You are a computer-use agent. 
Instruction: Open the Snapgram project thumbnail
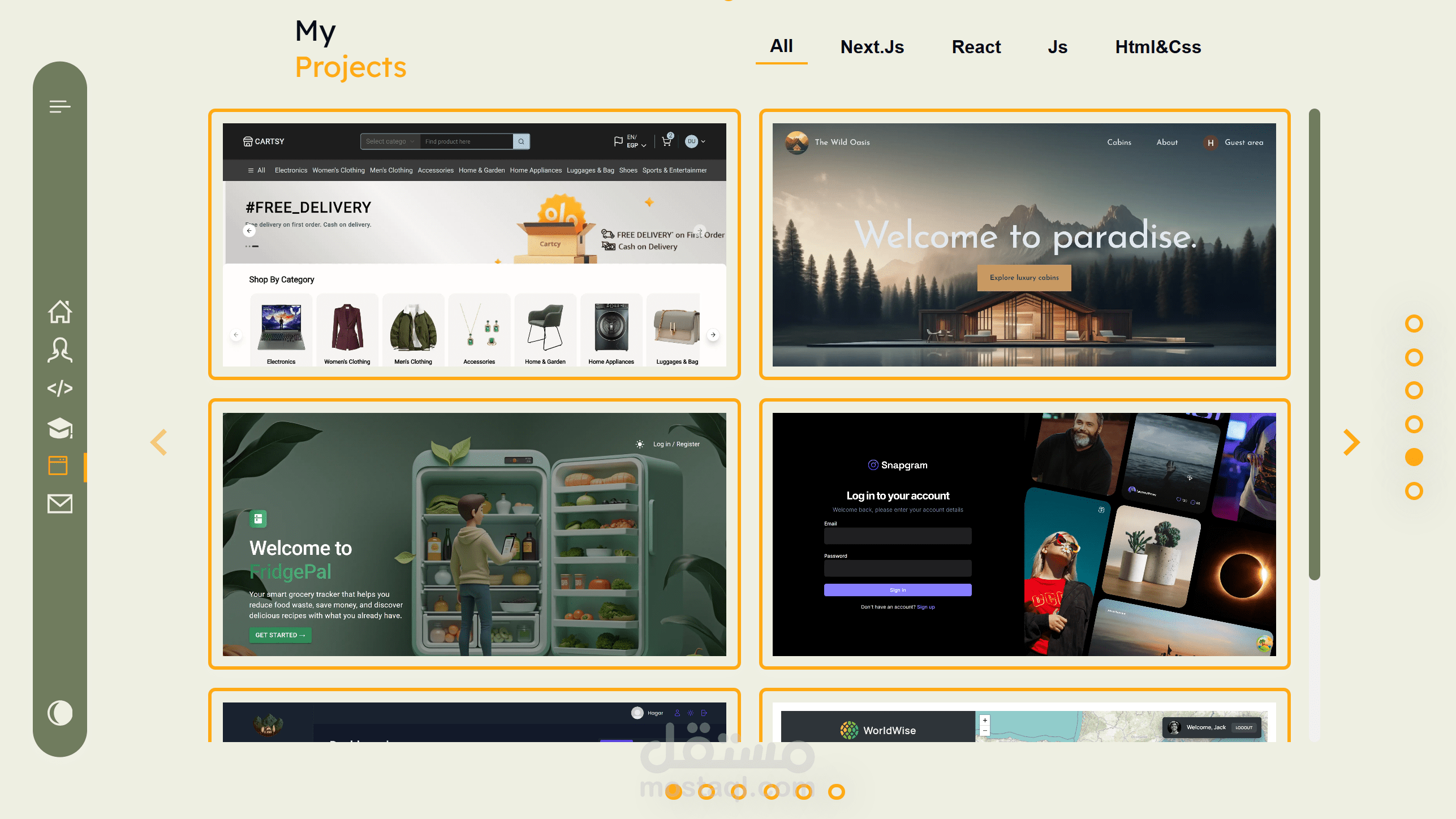[1024, 534]
